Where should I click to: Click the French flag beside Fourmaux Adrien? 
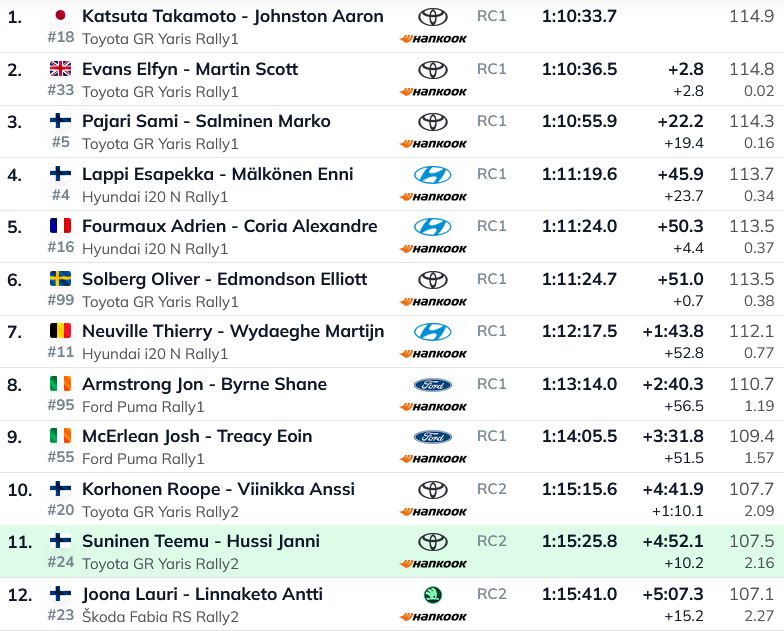[60, 226]
